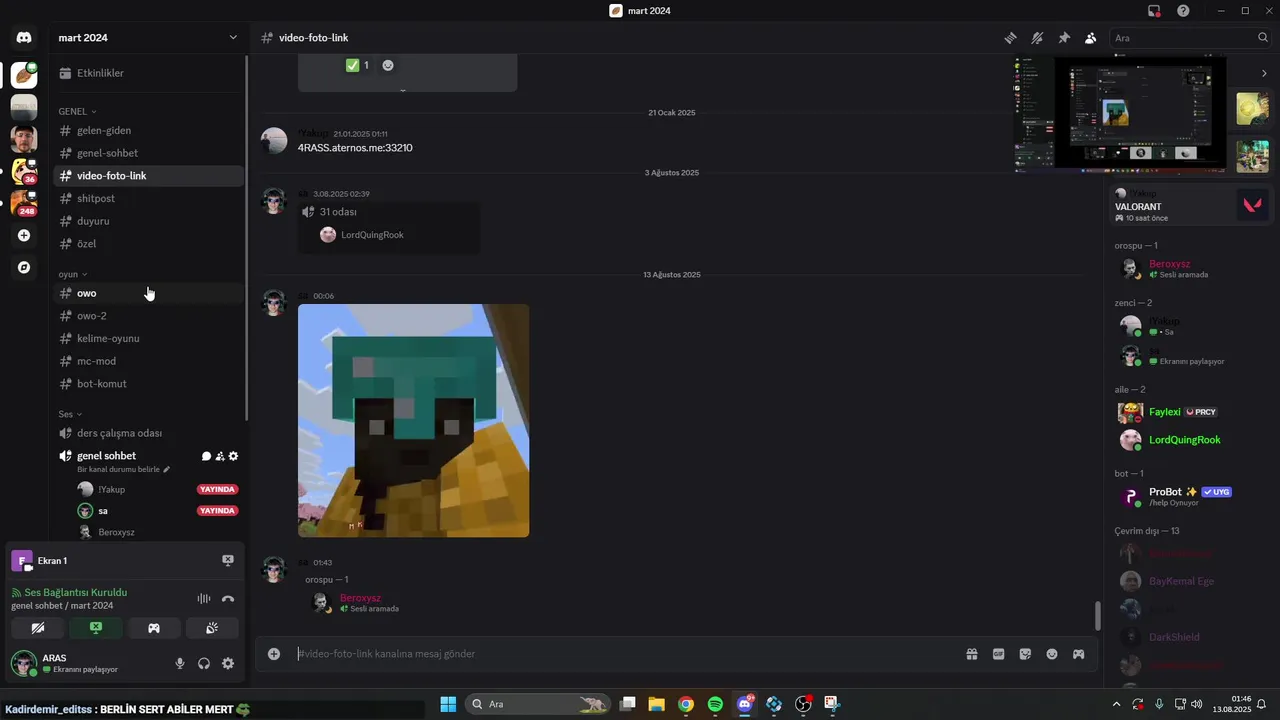The image size is (1280, 720).
Task: Open the soundboard button
Action: [212, 628]
